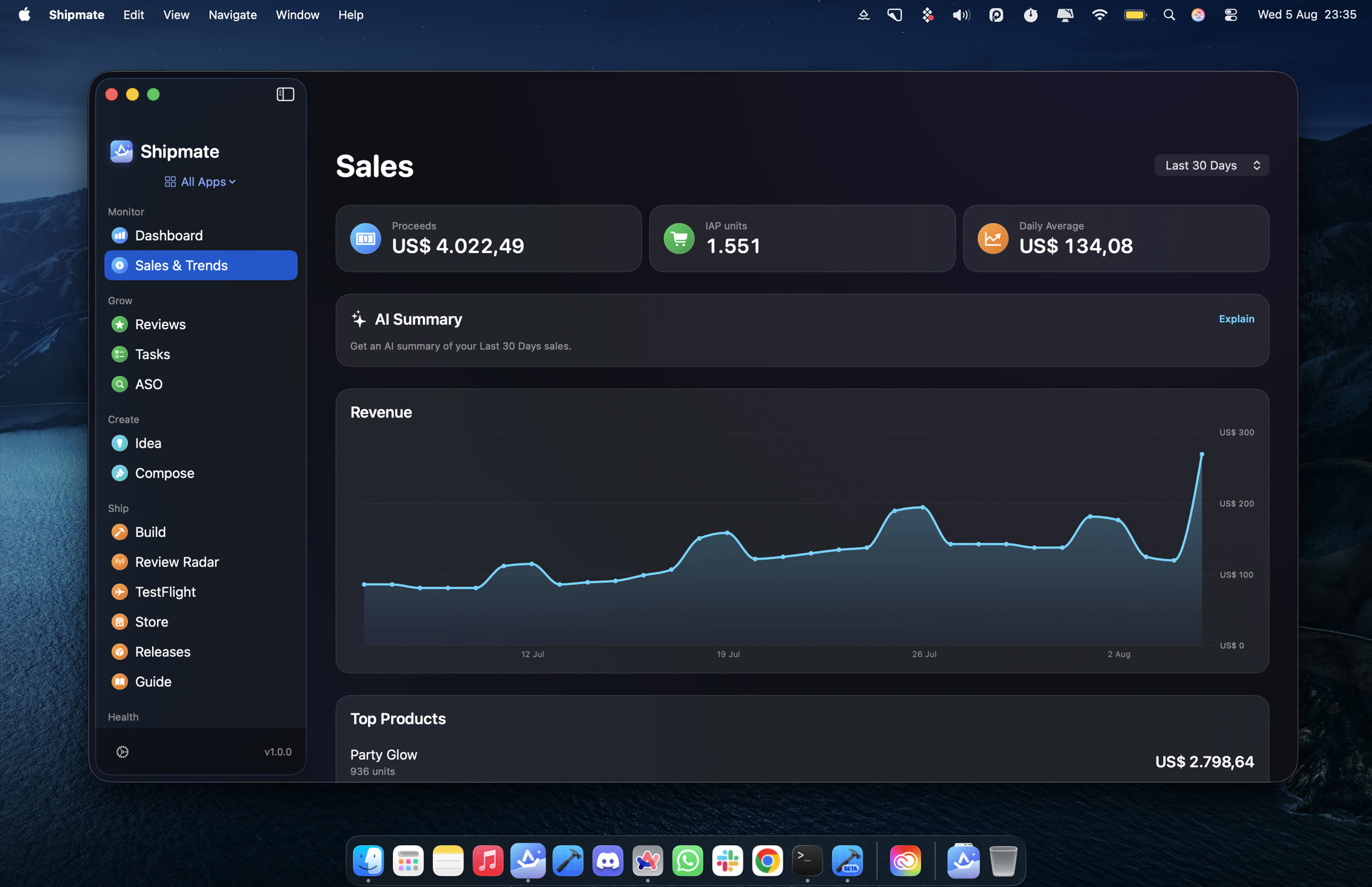Image resolution: width=1372 pixels, height=887 pixels.
Task: Click the US$ 2.798,64 product revenue value
Action: [1204, 762]
